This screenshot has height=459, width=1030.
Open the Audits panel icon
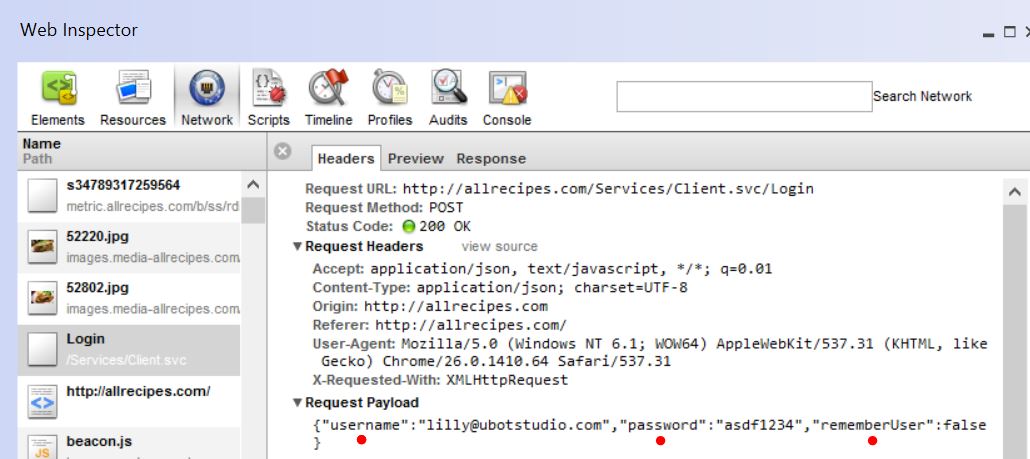(x=448, y=88)
